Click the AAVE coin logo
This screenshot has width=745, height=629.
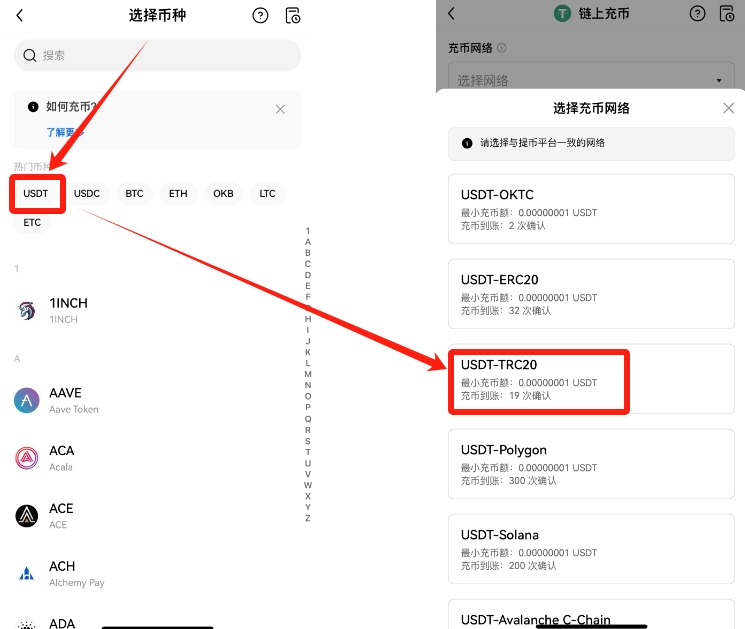pyautogui.click(x=27, y=400)
